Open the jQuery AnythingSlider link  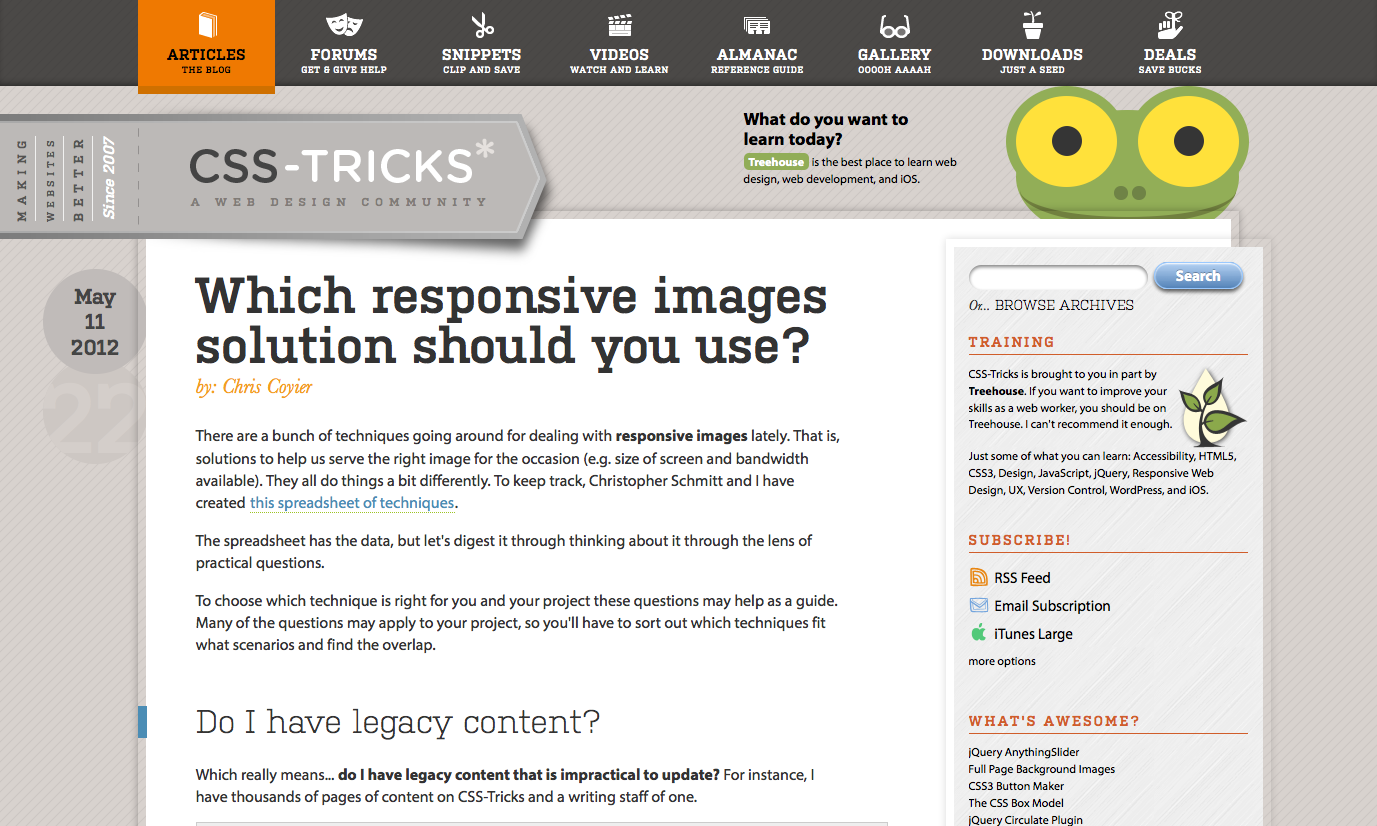(x=1023, y=752)
